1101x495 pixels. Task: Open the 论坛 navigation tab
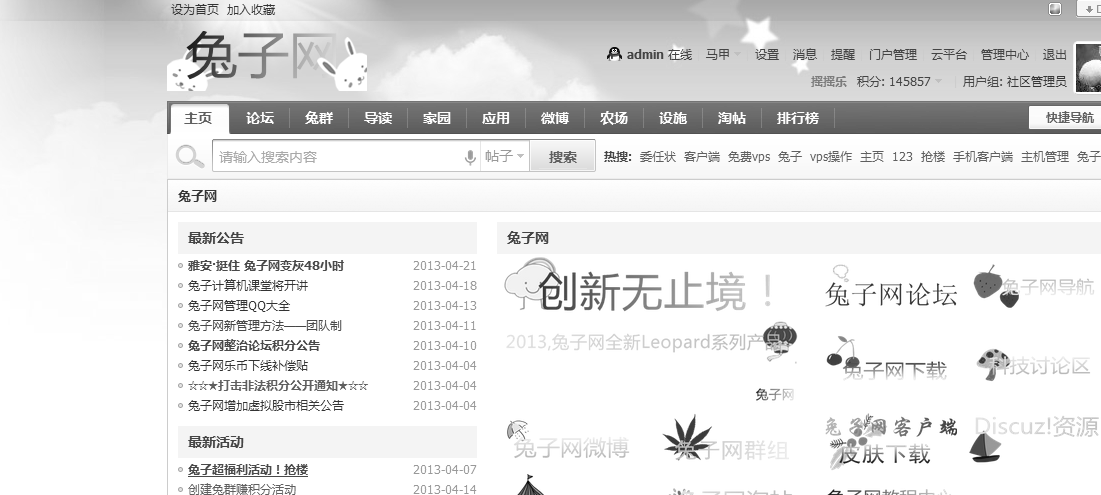[260, 118]
